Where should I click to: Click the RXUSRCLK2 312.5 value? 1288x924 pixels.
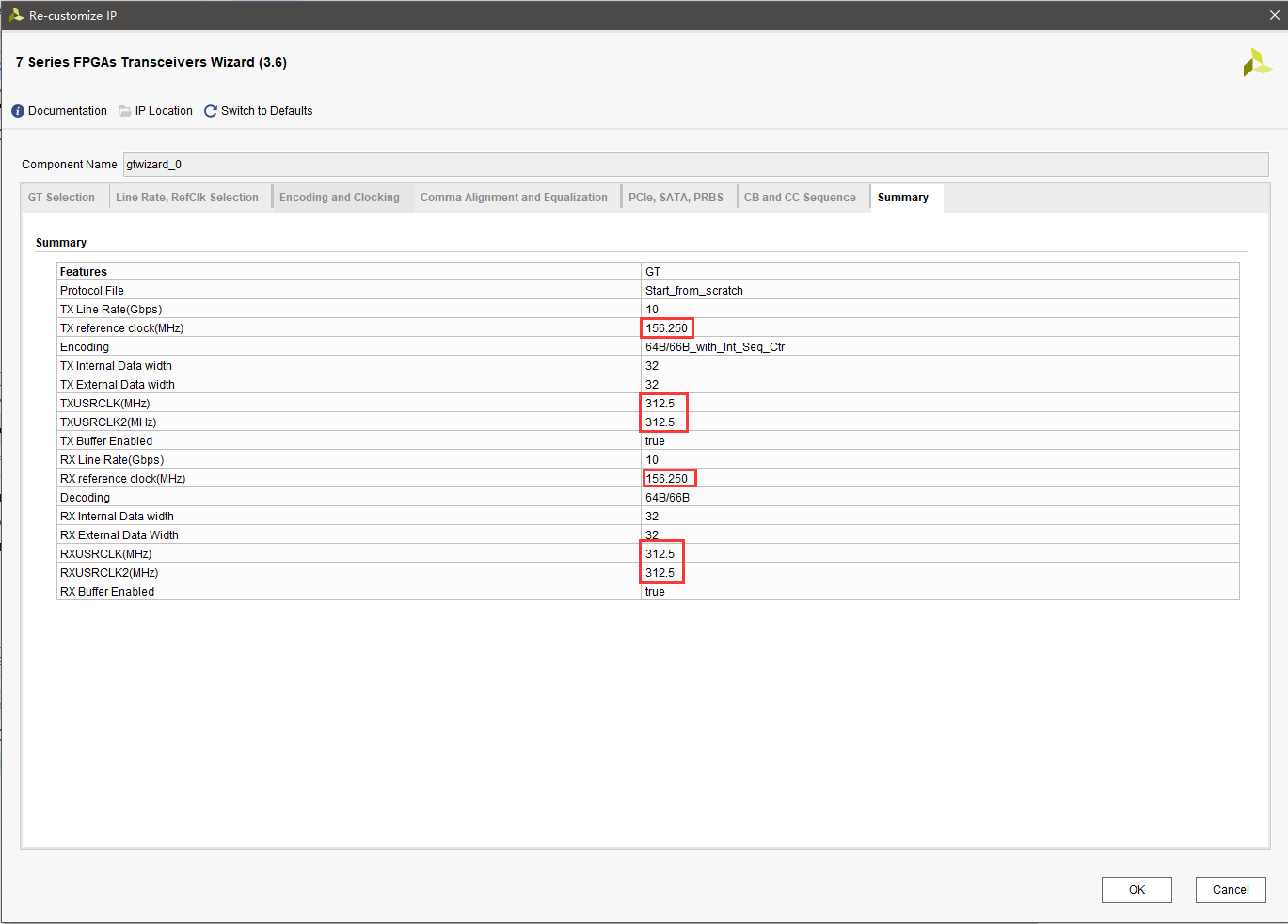pyautogui.click(x=660, y=573)
